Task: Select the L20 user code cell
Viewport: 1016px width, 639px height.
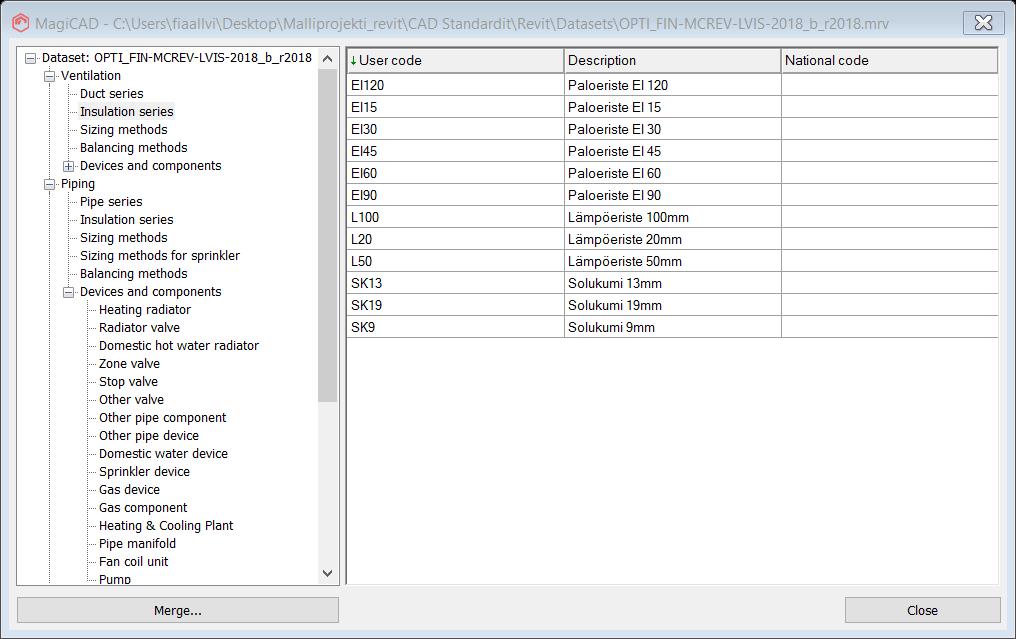Action: click(x=456, y=240)
